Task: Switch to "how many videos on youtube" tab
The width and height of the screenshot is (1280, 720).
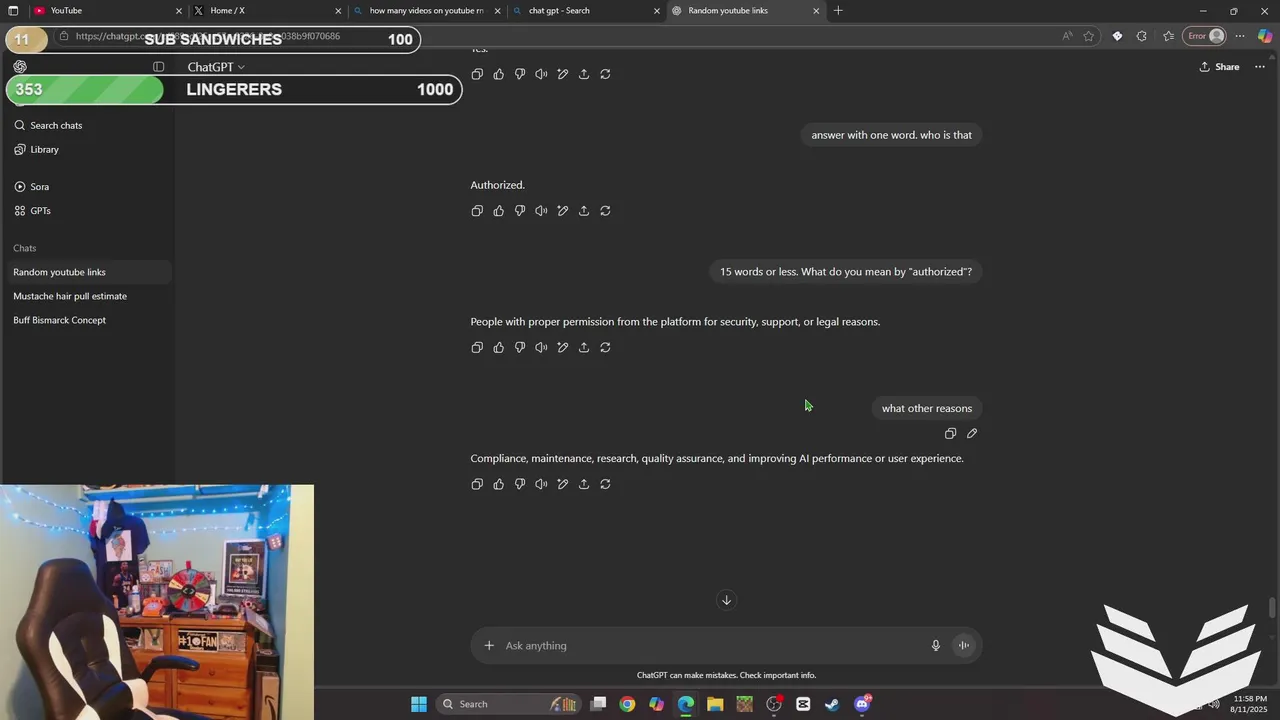Action: coord(425,11)
